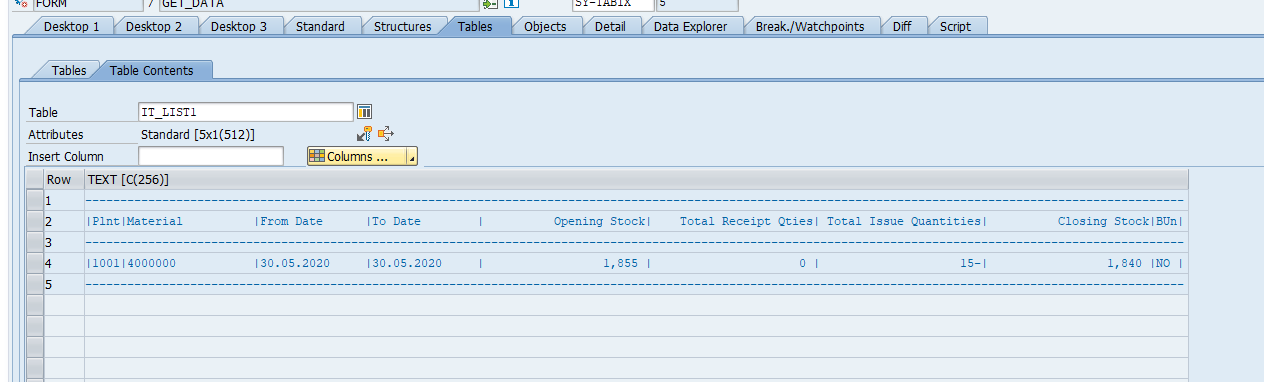
Task: Click the 'Insert Column' label
Action: tap(66, 156)
